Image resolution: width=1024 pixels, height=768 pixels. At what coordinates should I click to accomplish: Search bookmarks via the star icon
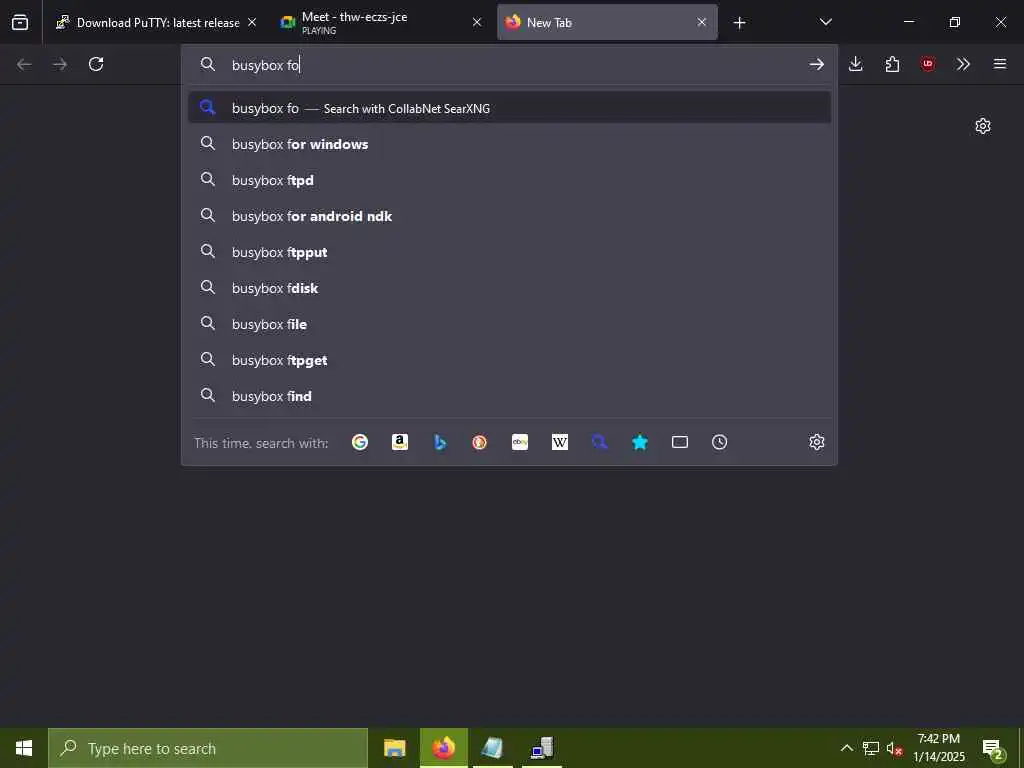click(x=640, y=442)
